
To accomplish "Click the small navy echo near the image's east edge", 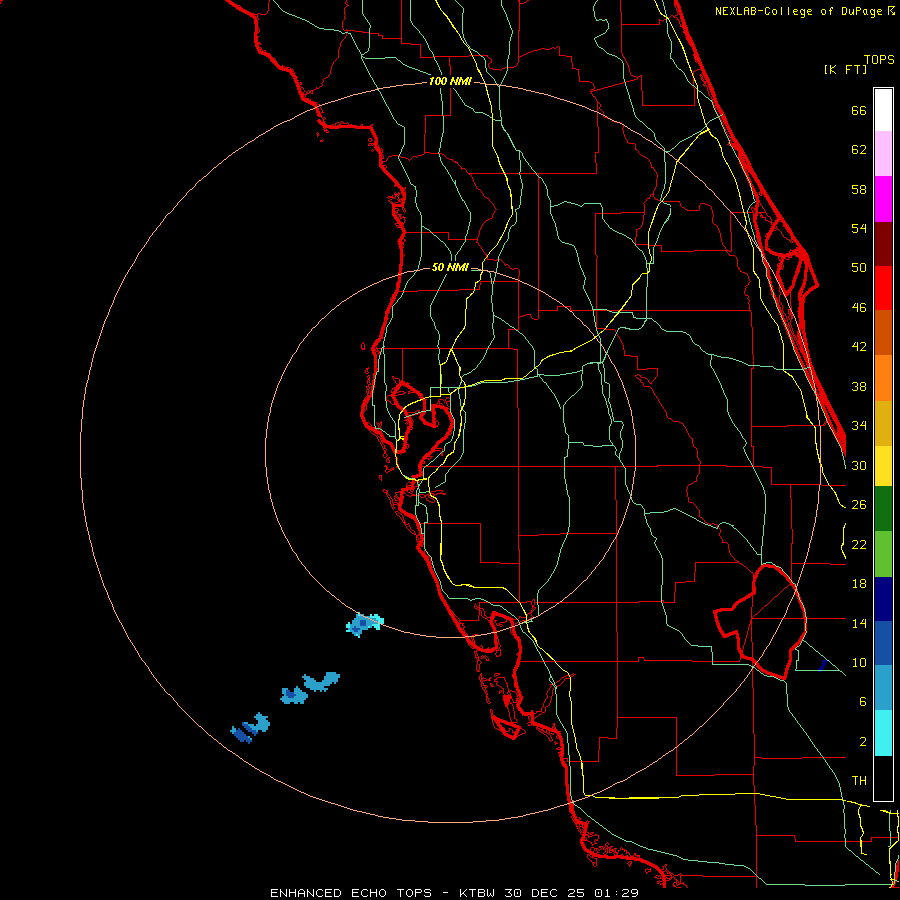I will [x=822, y=665].
